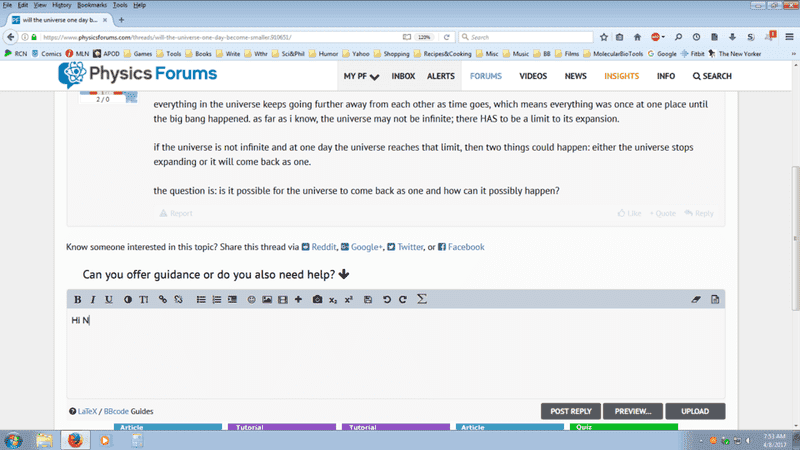Click the camera icon in editor
This screenshot has width=800, height=450.
[x=317, y=300]
